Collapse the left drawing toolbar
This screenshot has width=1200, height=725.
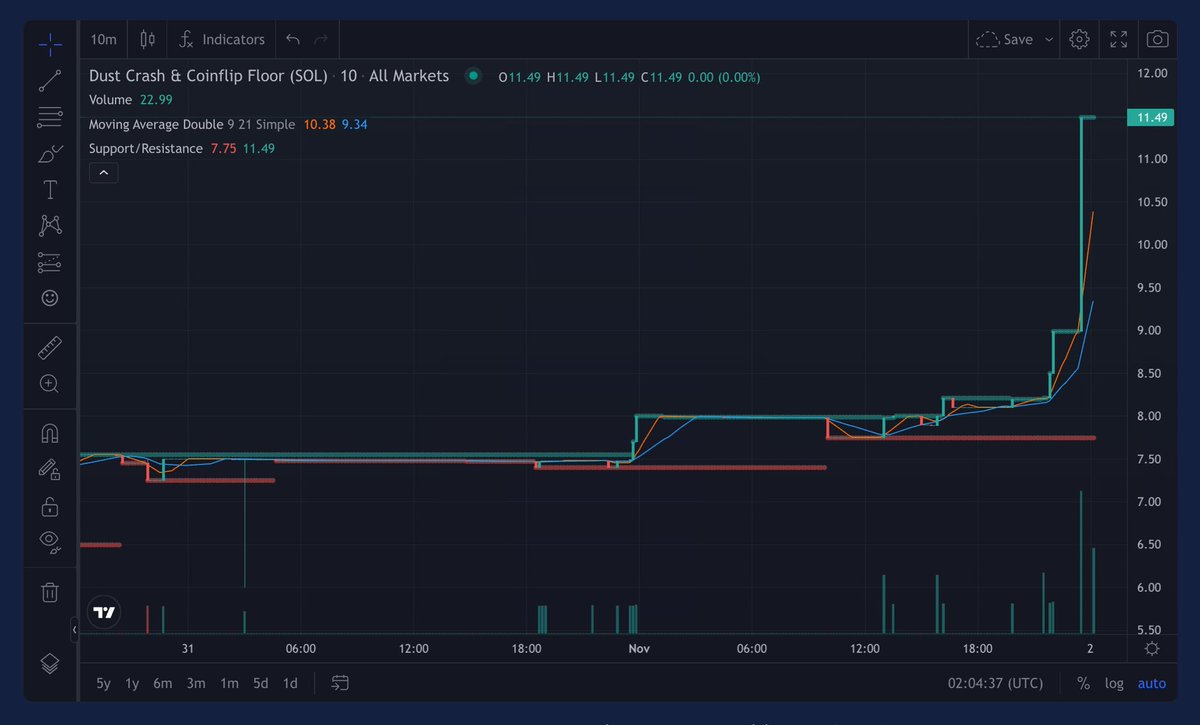point(76,630)
